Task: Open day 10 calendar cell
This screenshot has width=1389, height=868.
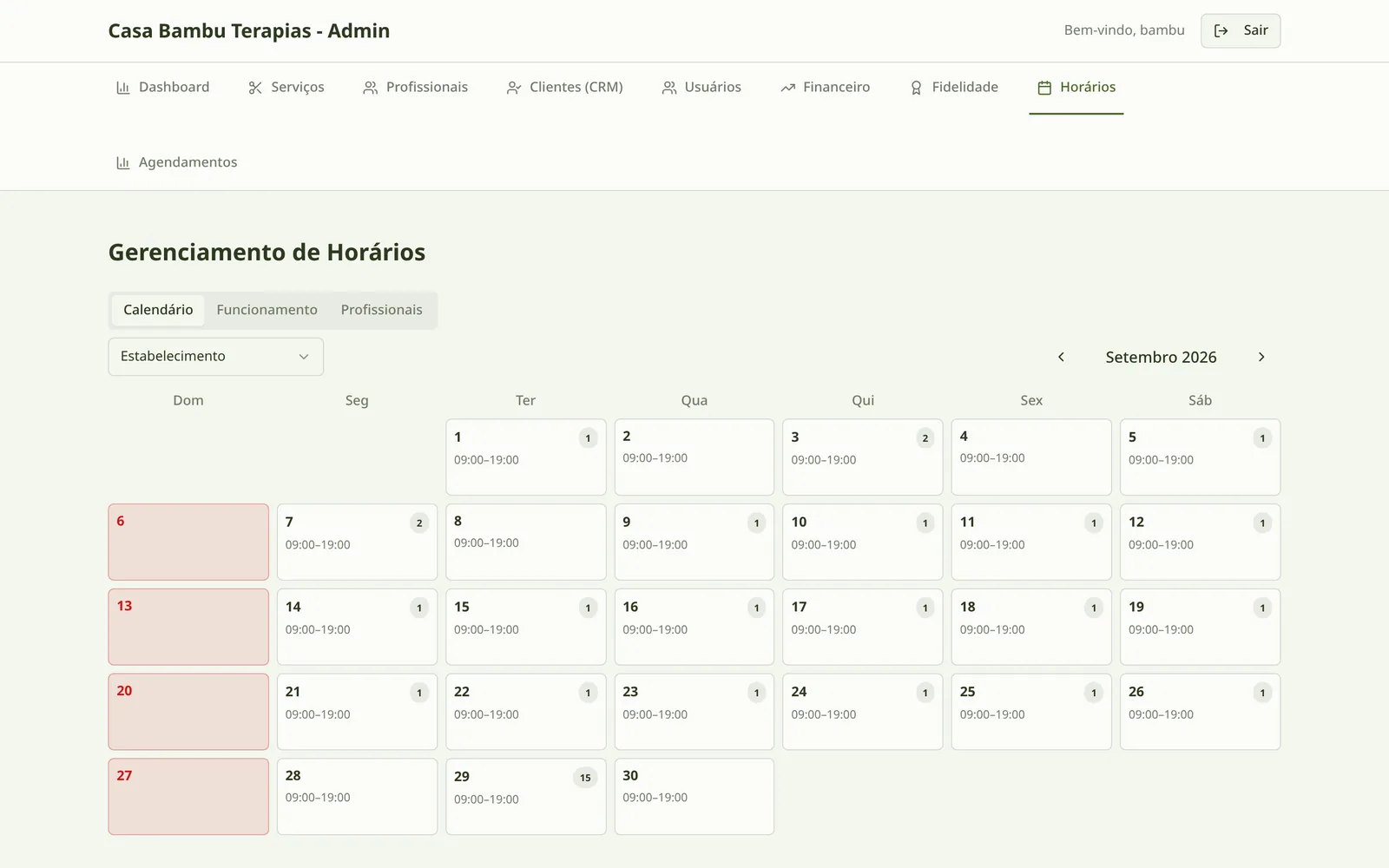Action: (x=863, y=542)
